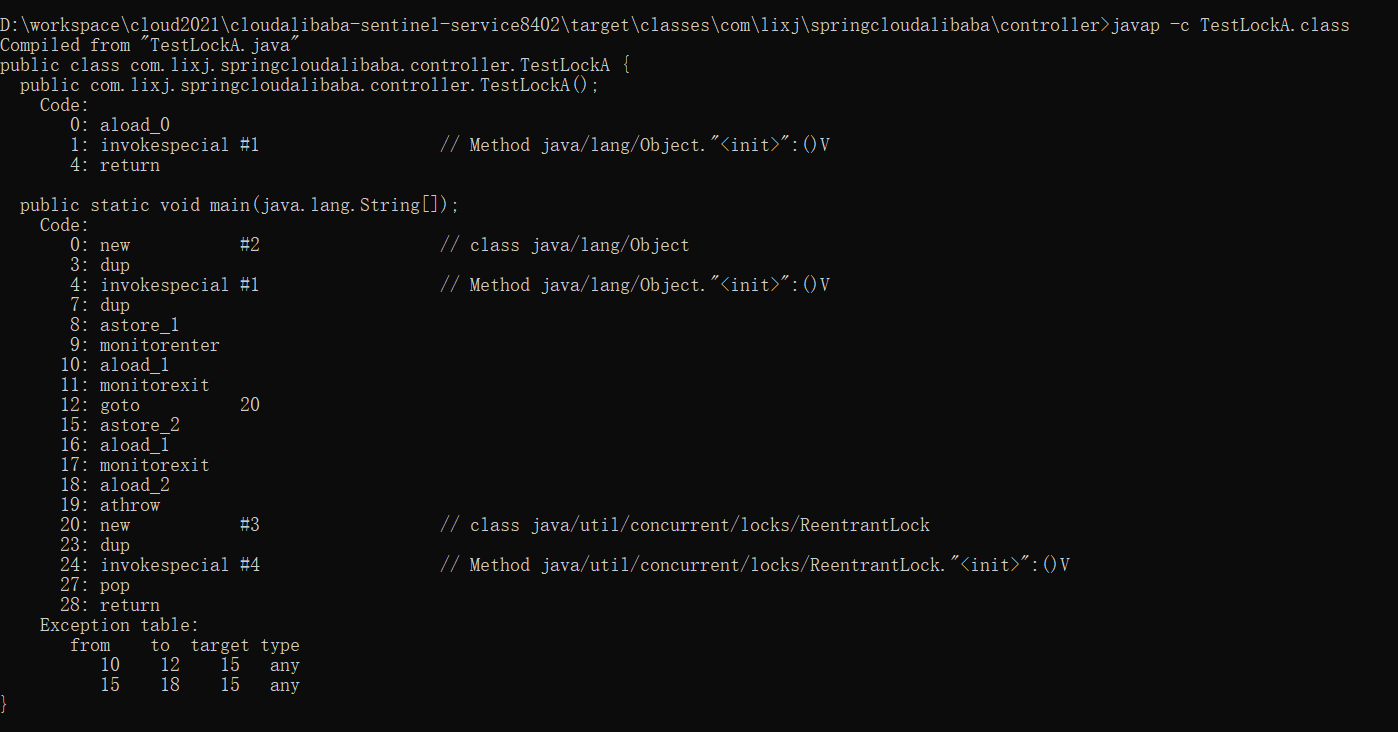The height and width of the screenshot is (732, 1398).
Task: Select the aload_0 instruction
Action: [x=134, y=125]
